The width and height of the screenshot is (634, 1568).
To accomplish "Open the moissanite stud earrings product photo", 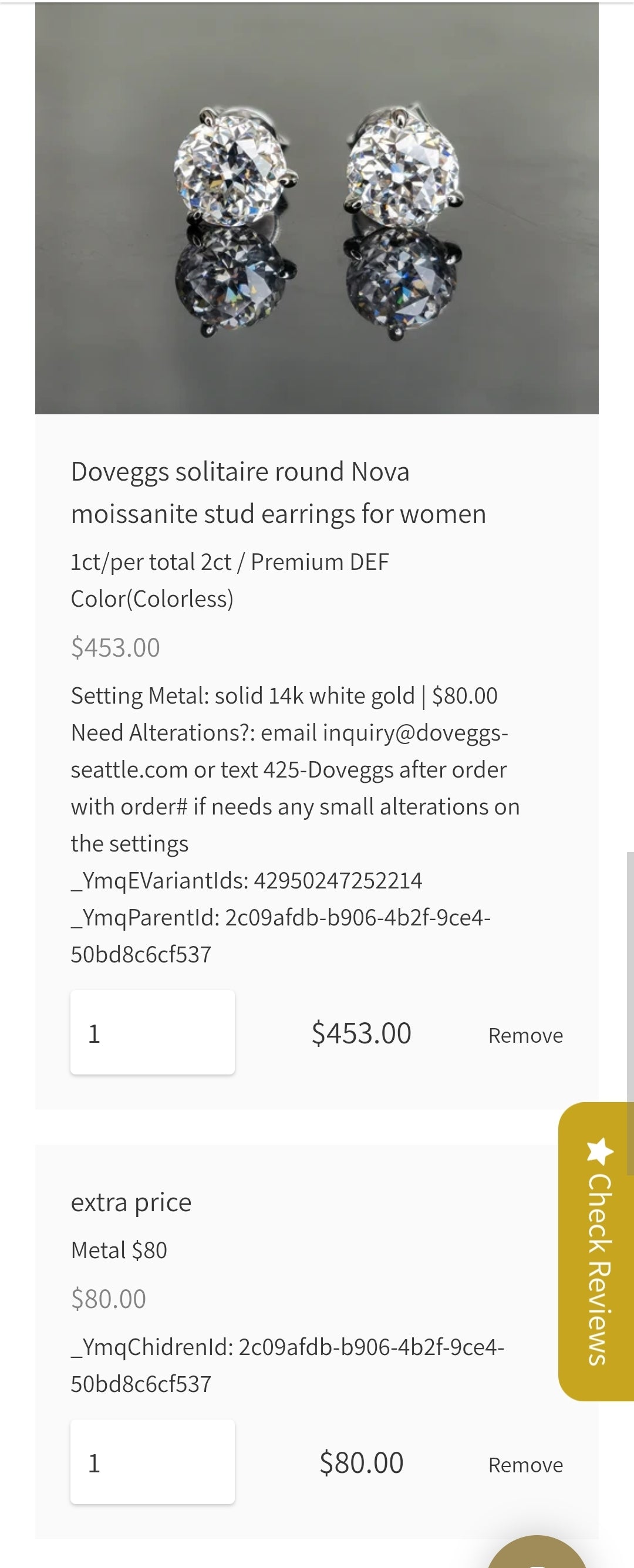I will click(x=316, y=208).
